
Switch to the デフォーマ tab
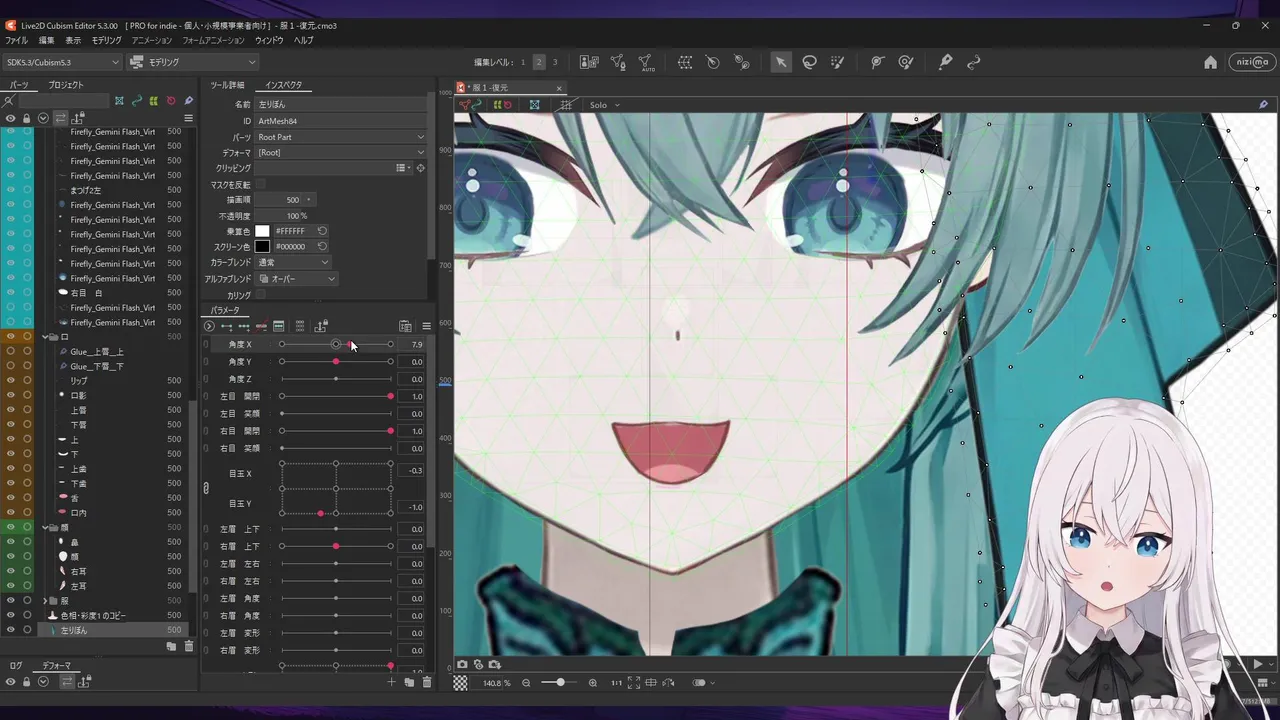pos(56,665)
